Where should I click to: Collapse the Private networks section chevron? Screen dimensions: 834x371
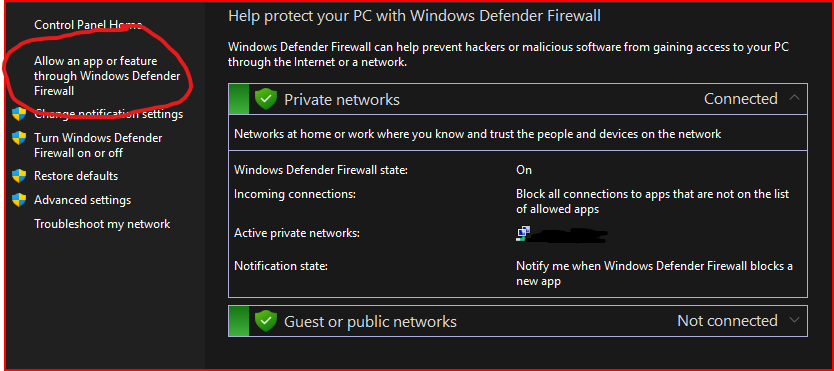pos(794,98)
